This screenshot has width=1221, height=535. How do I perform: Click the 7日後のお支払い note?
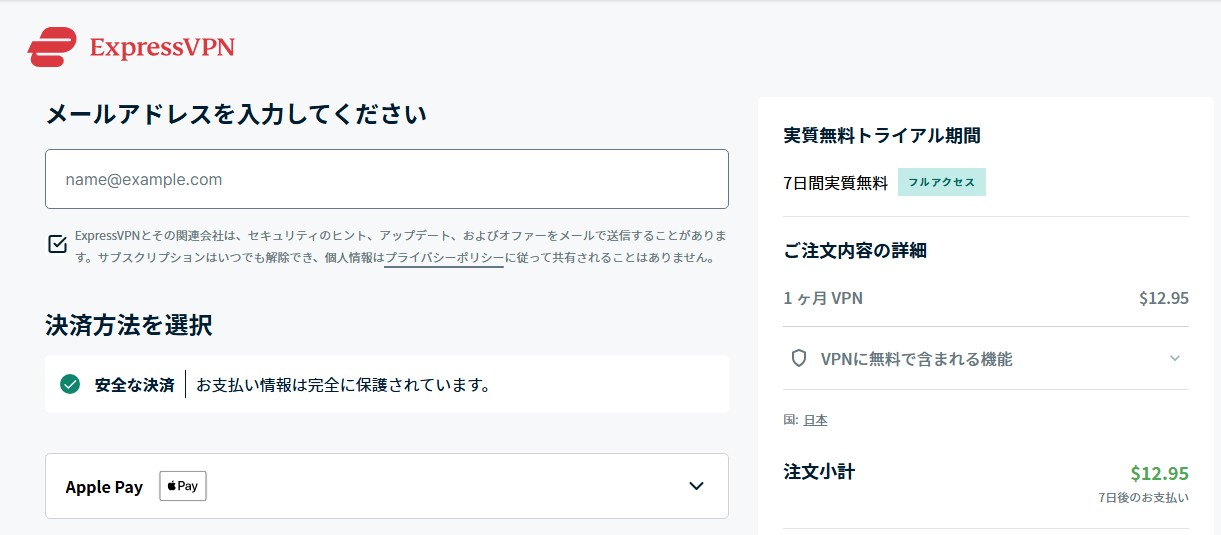click(1143, 497)
